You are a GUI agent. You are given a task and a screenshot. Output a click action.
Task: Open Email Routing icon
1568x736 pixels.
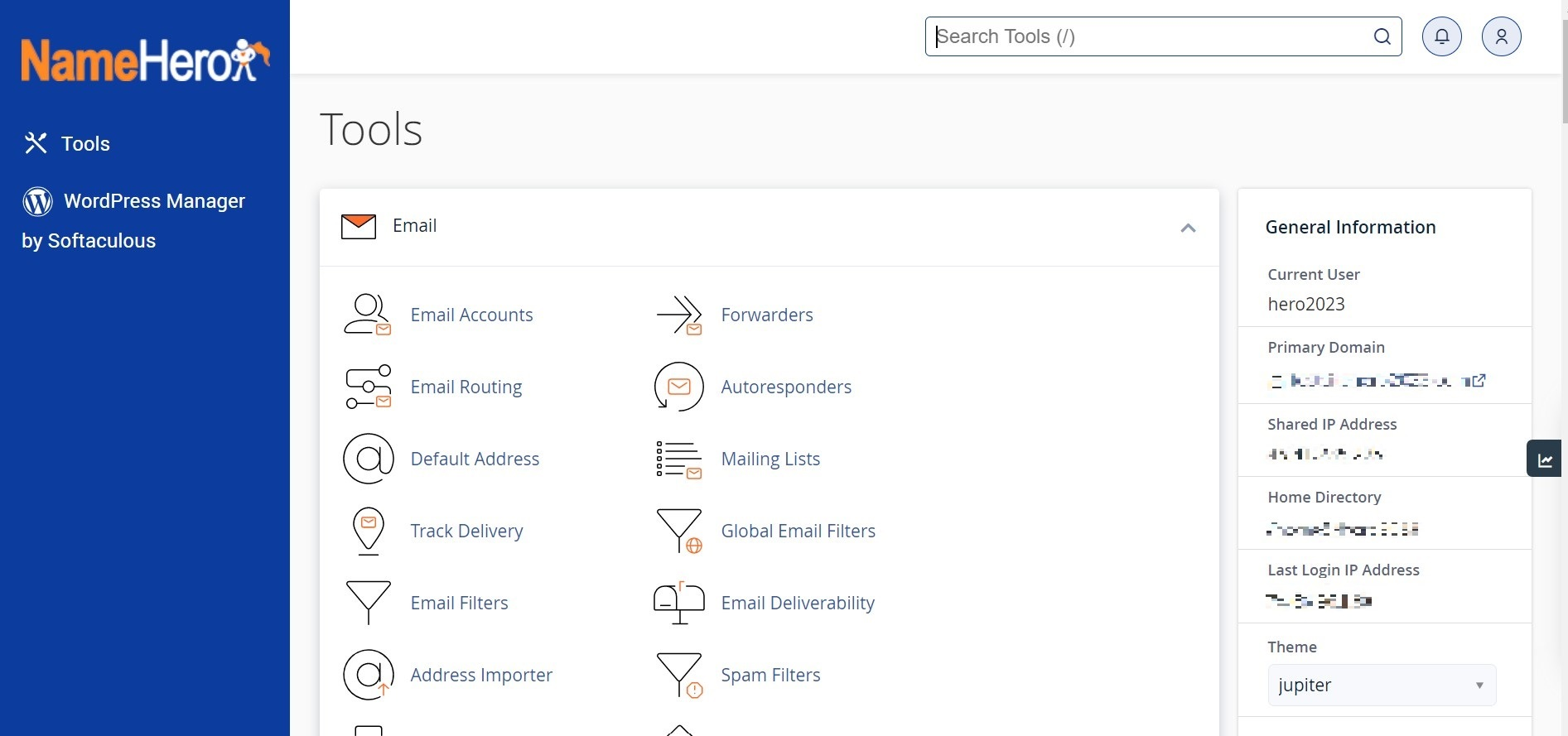tap(368, 387)
